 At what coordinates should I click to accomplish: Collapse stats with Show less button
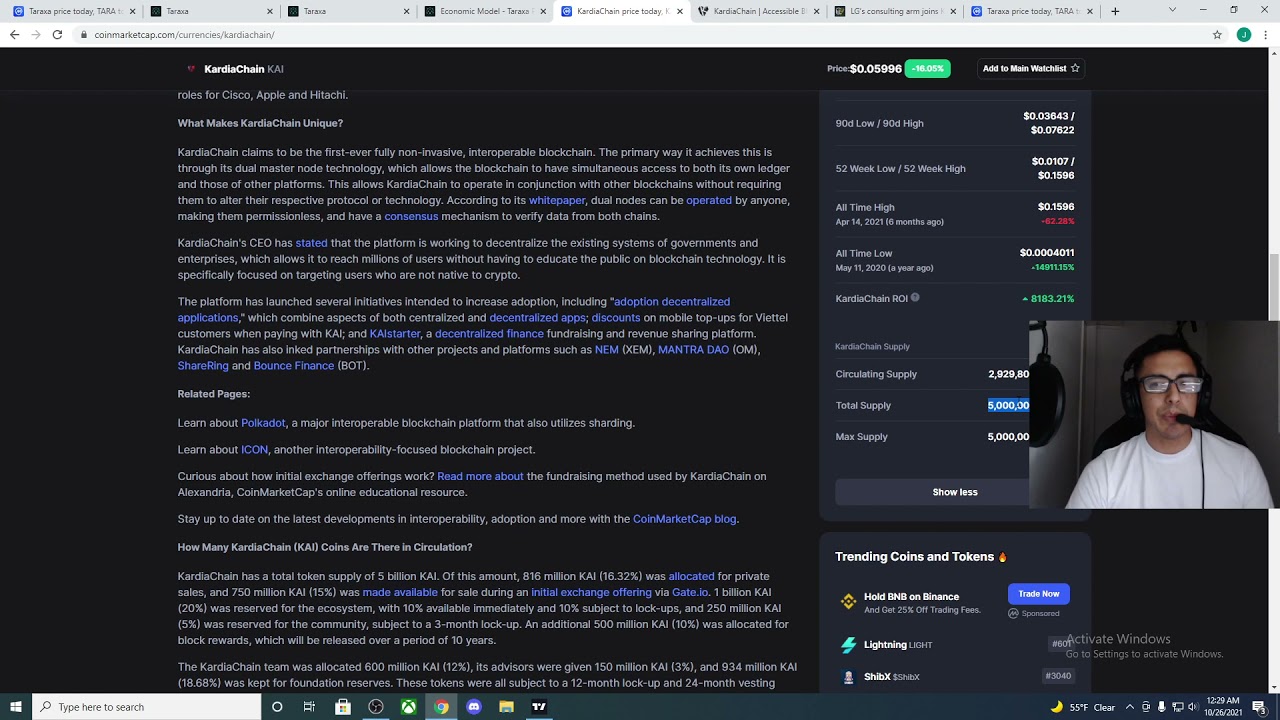point(955,492)
